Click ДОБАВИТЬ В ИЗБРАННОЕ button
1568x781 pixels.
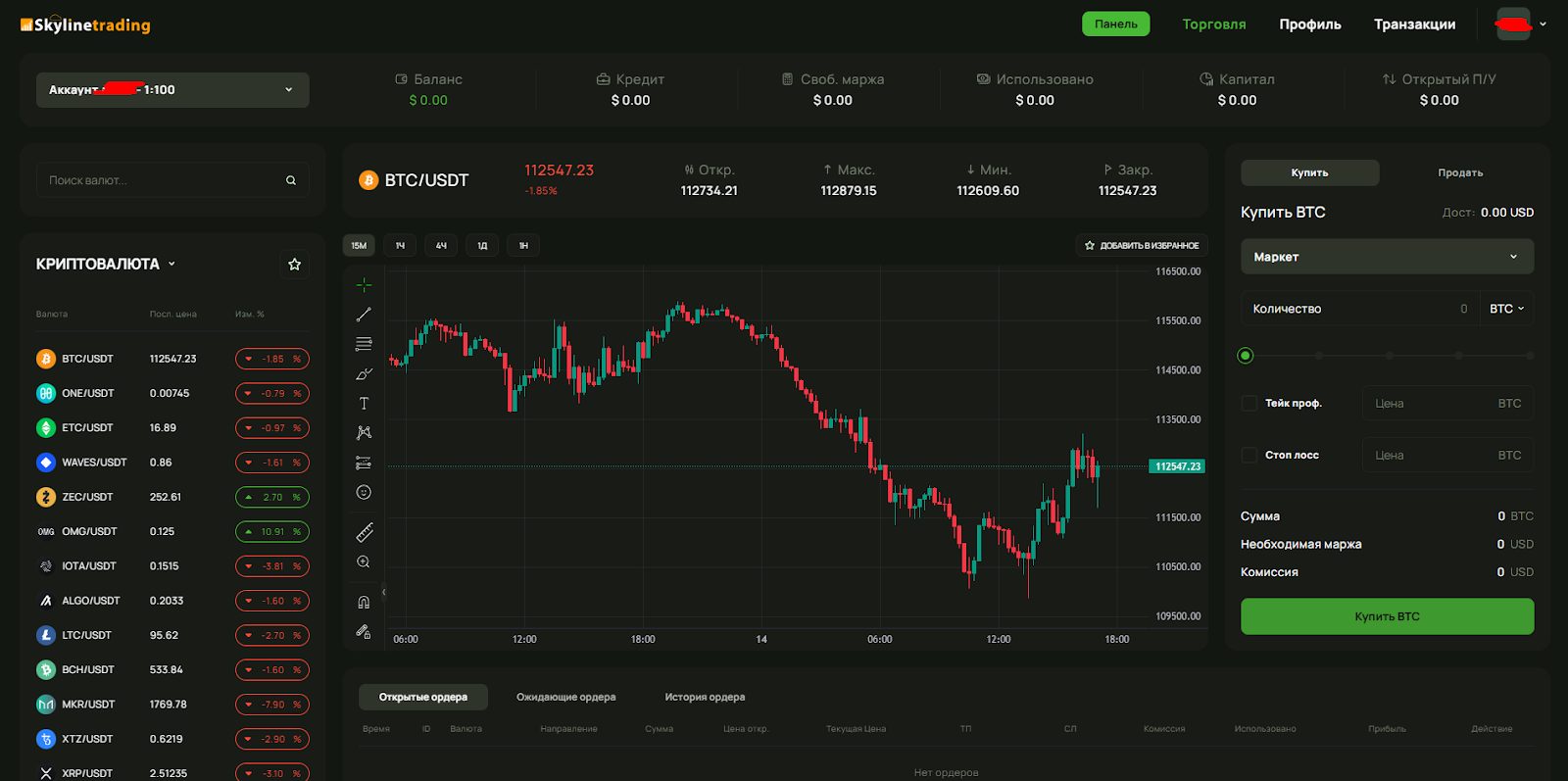coord(1142,245)
